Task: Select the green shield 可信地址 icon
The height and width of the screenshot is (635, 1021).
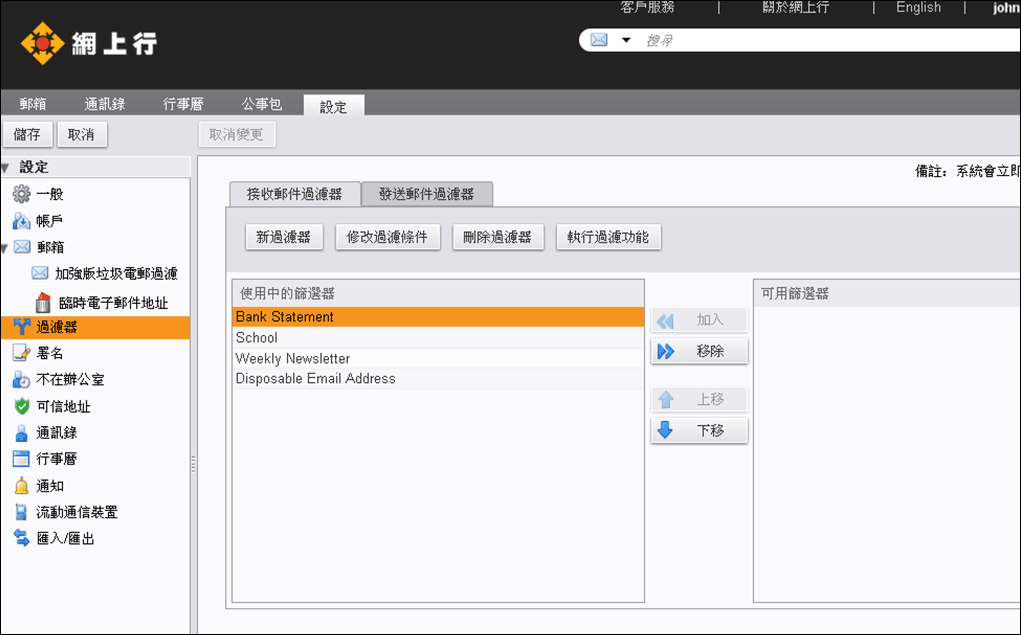Action: 21,406
